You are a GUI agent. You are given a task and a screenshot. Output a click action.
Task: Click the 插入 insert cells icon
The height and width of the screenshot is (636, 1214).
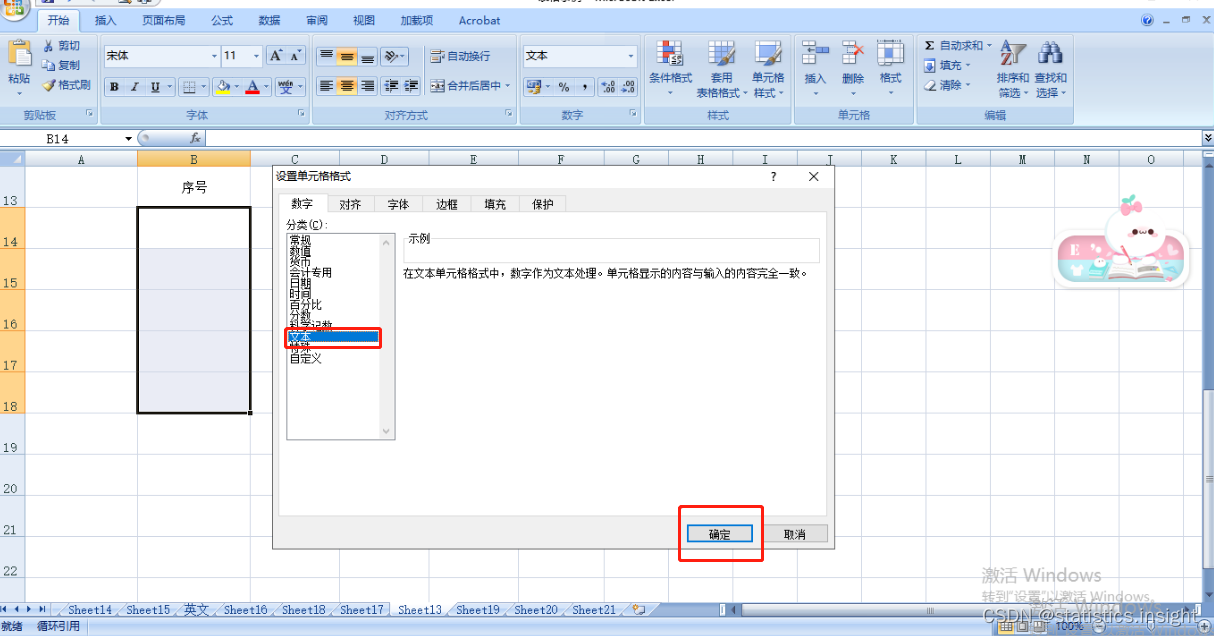816,53
